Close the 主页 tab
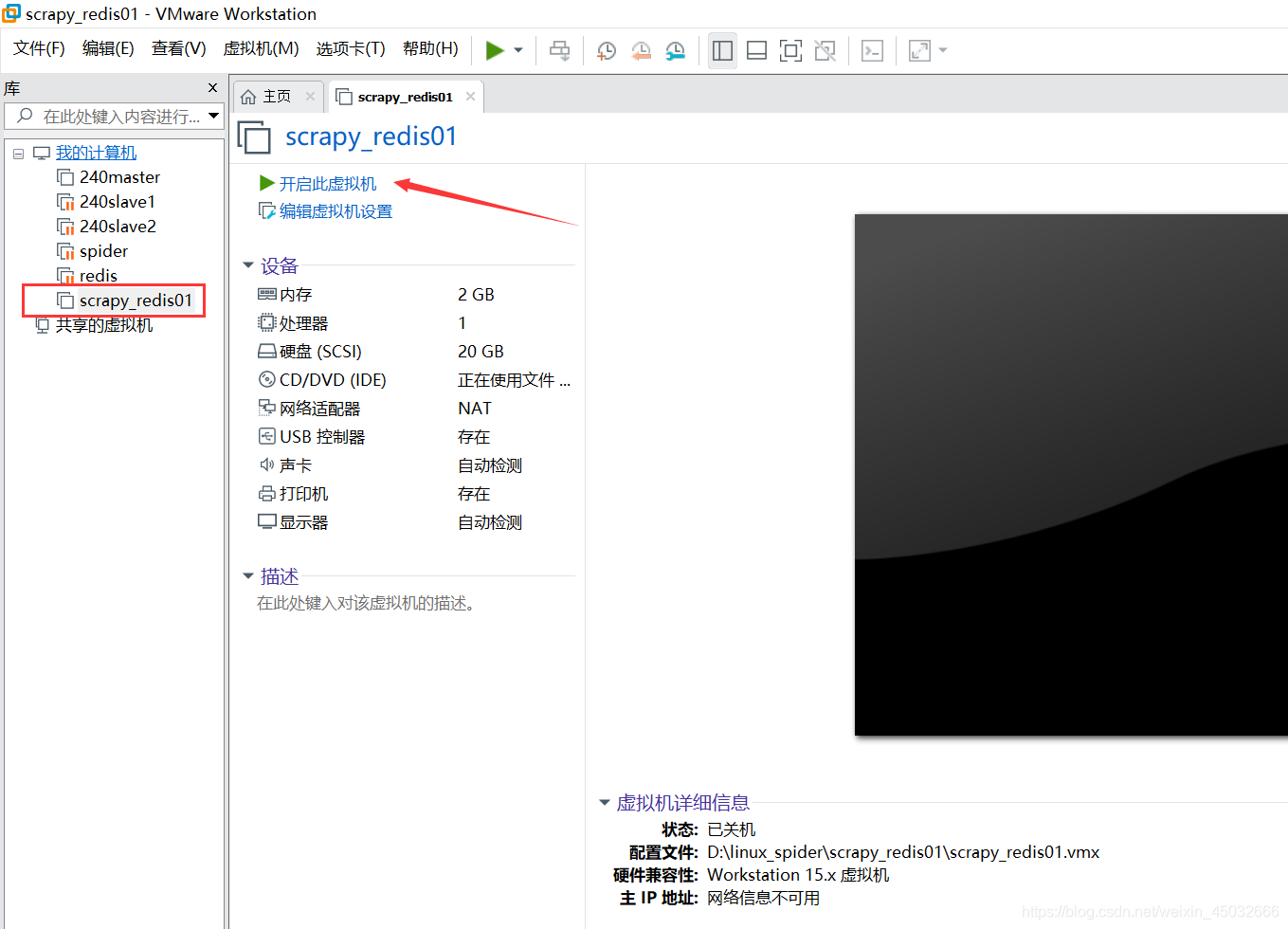Viewport: 1288px width, 929px height. click(x=310, y=97)
